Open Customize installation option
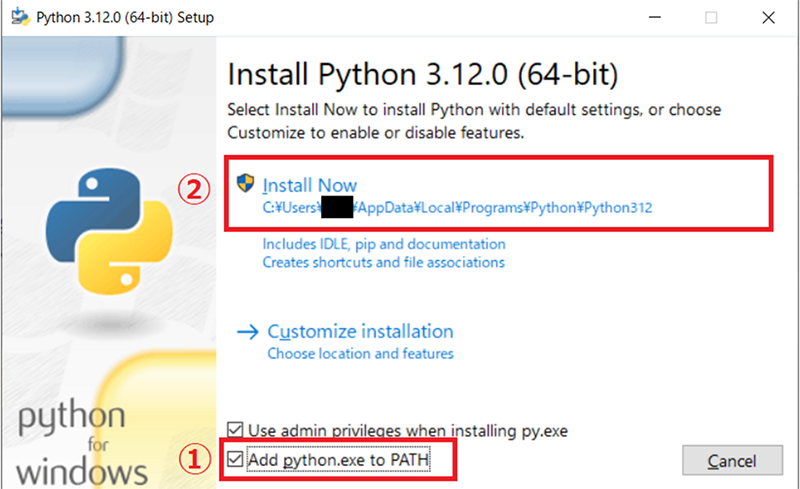This screenshot has width=800, height=489. pos(360,331)
